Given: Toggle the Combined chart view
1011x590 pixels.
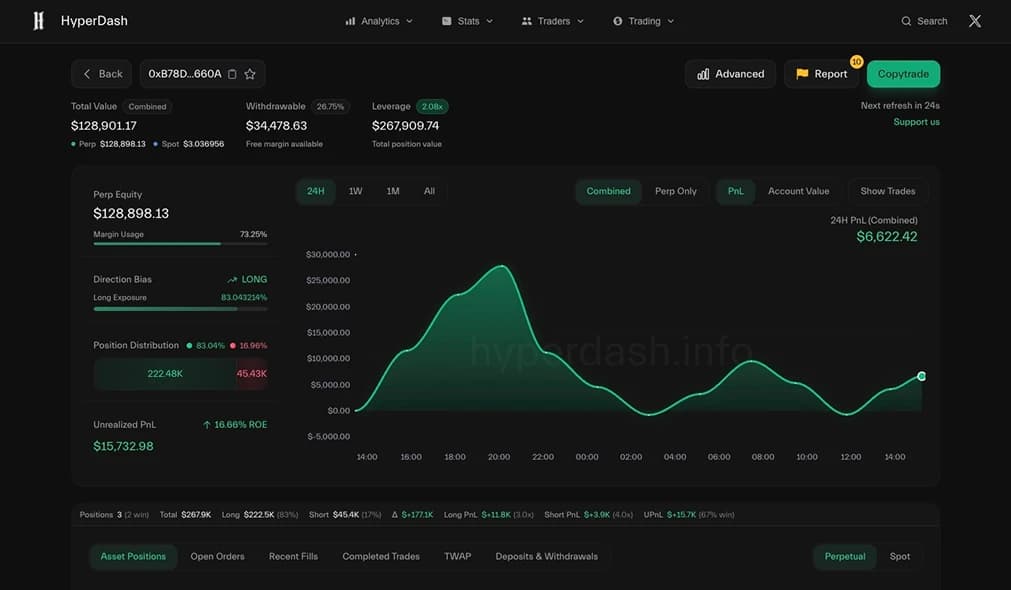Looking at the screenshot, I should (x=608, y=190).
